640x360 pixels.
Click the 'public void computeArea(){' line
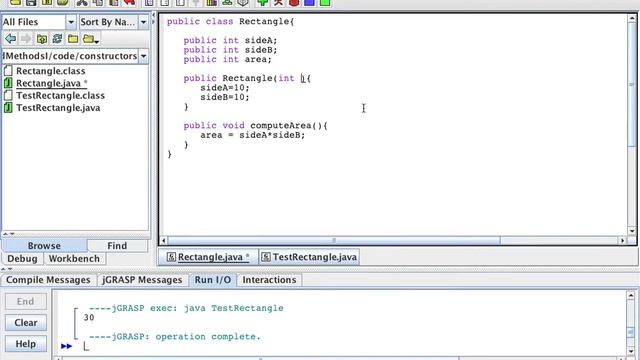coord(256,126)
